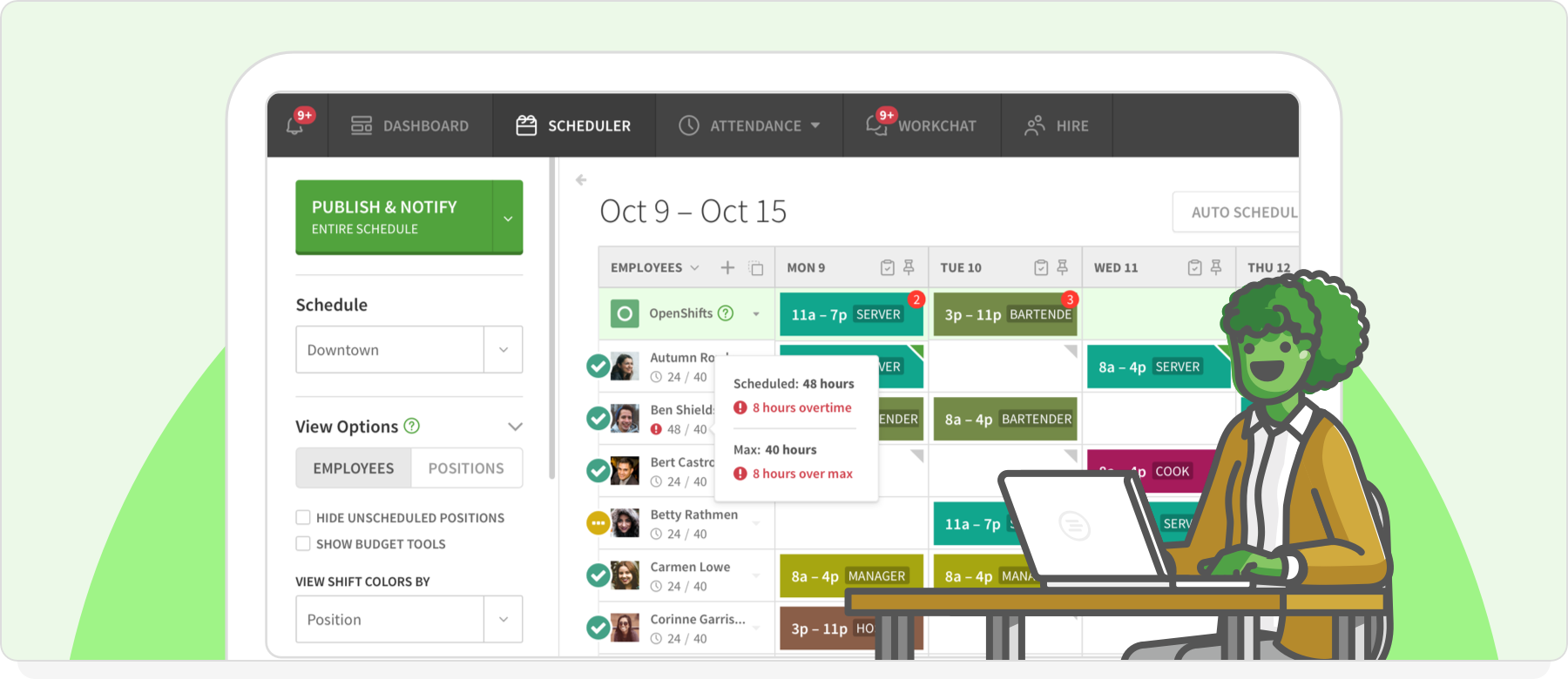Enable Hide Unscheduled Positions checkbox
1568x679 pixels.
point(303,517)
